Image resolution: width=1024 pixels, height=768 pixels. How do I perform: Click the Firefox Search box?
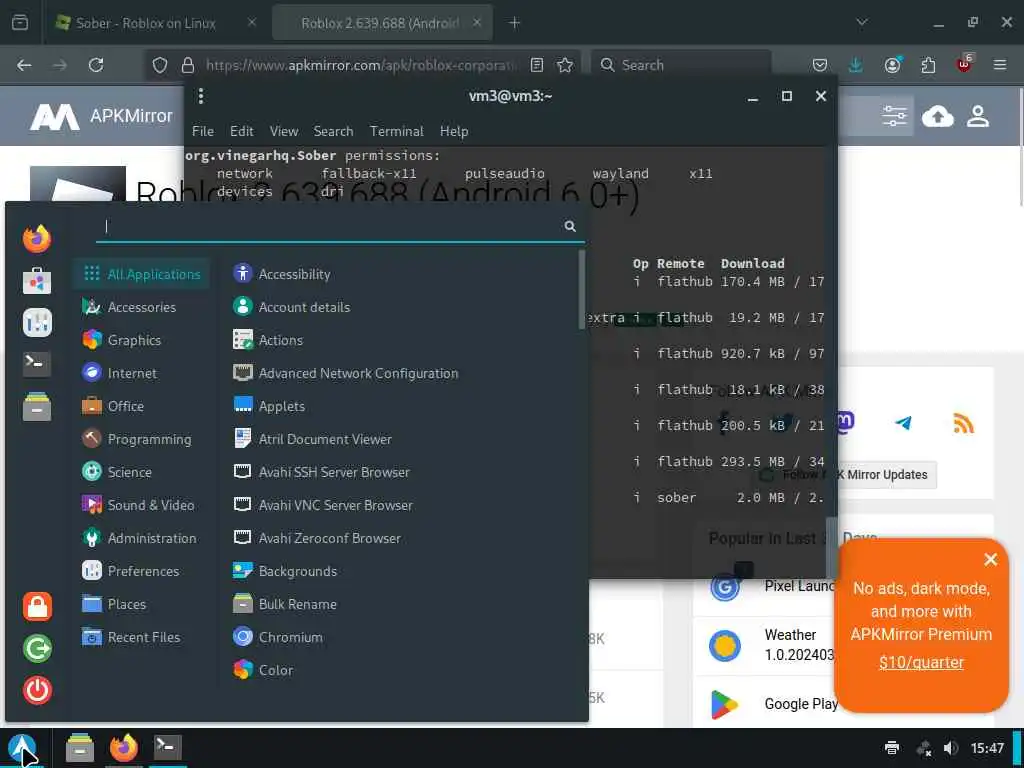(x=681, y=65)
